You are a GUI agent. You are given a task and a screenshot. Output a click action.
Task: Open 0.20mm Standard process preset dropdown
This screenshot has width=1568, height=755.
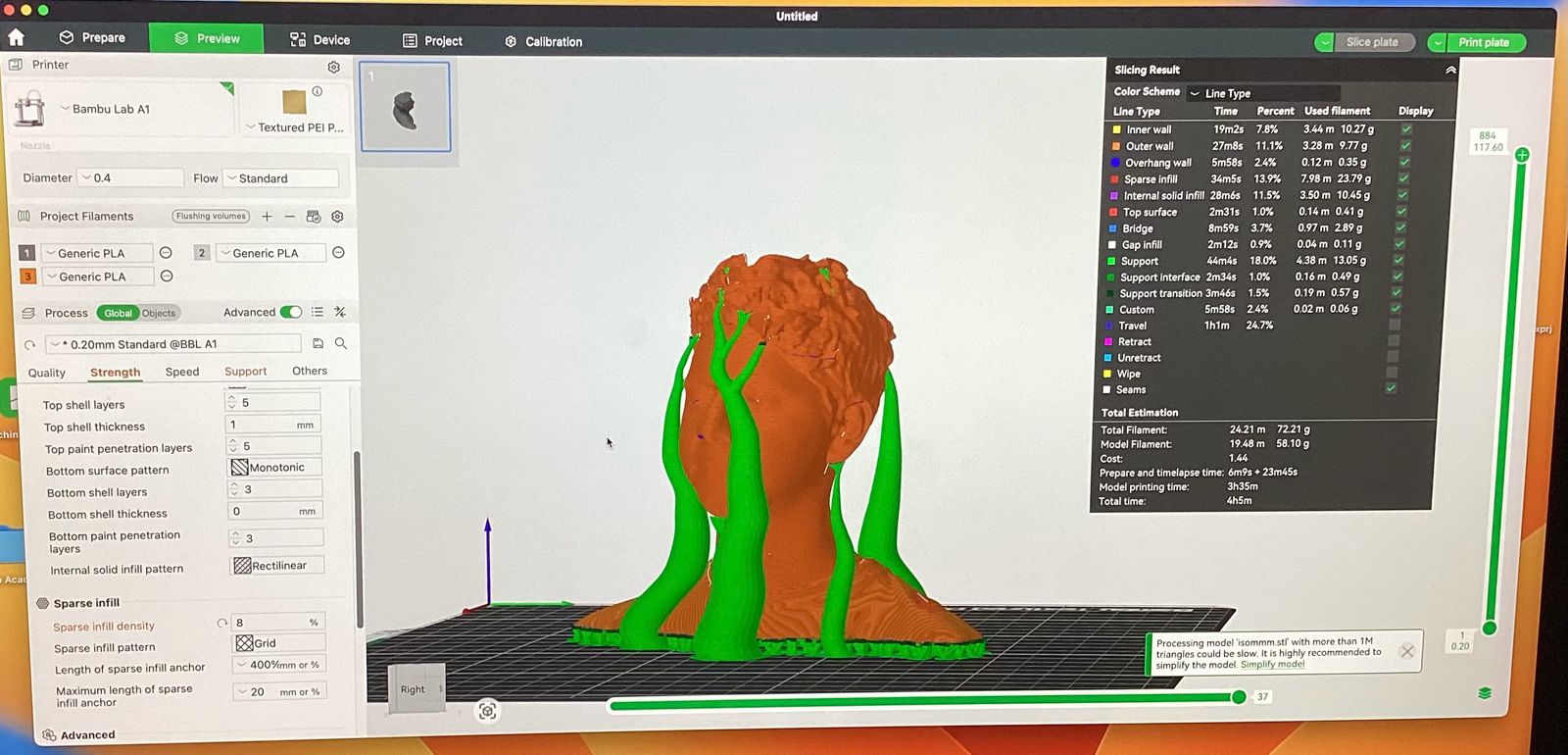pyautogui.click(x=173, y=344)
